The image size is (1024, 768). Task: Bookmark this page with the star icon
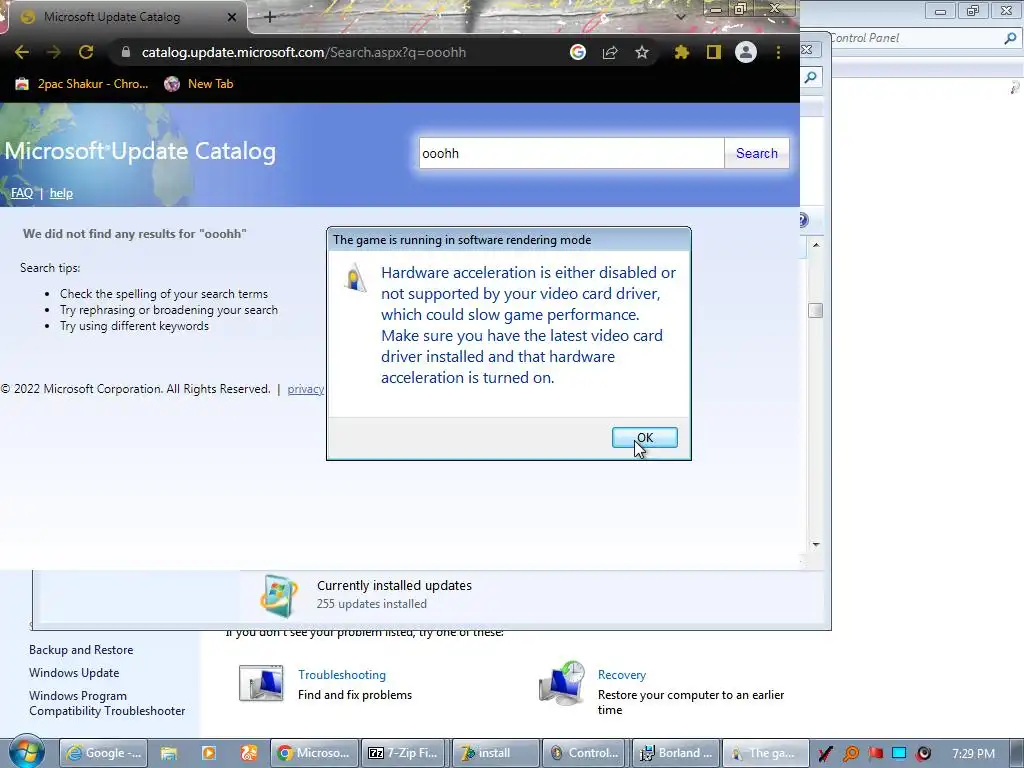(642, 52)
